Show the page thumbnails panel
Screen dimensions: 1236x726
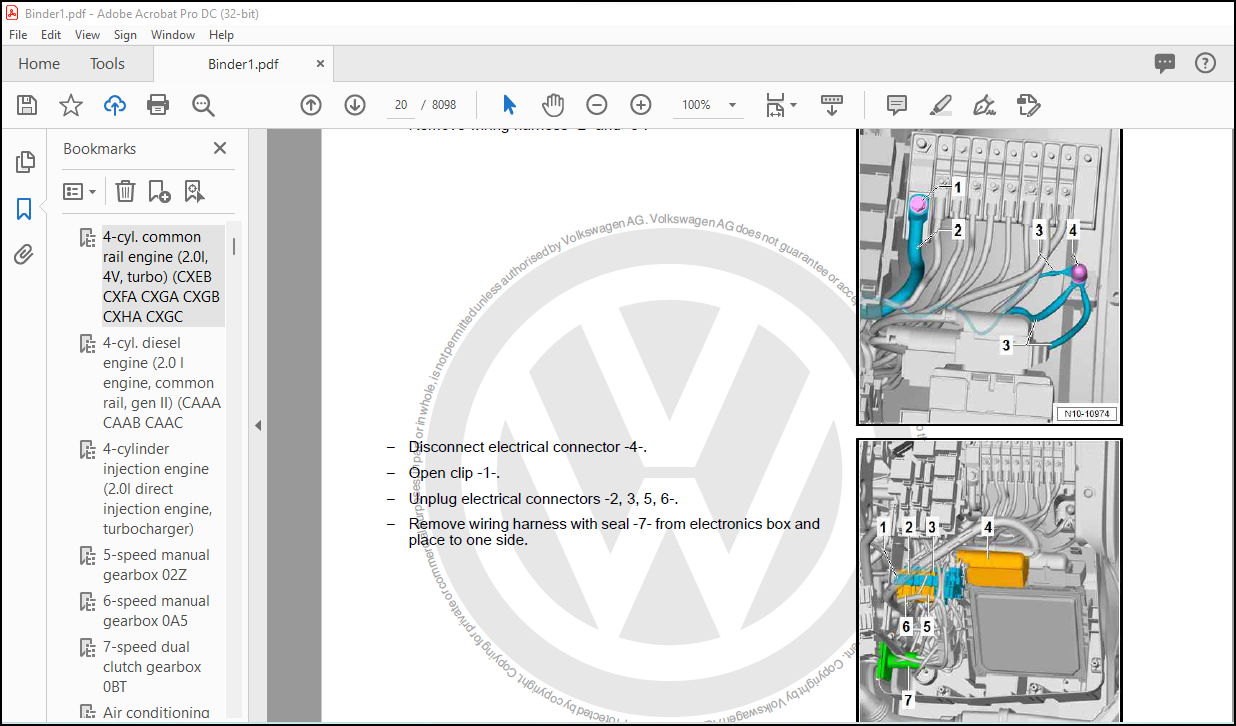click(25, 162)
